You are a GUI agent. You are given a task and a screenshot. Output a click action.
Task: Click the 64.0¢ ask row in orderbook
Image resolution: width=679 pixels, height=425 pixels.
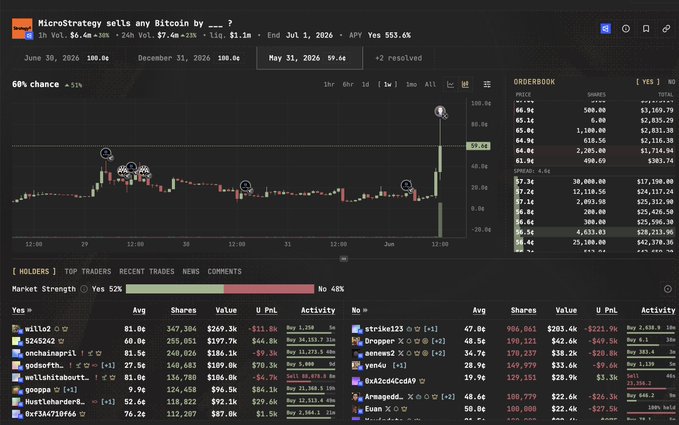tap(594, 151)
